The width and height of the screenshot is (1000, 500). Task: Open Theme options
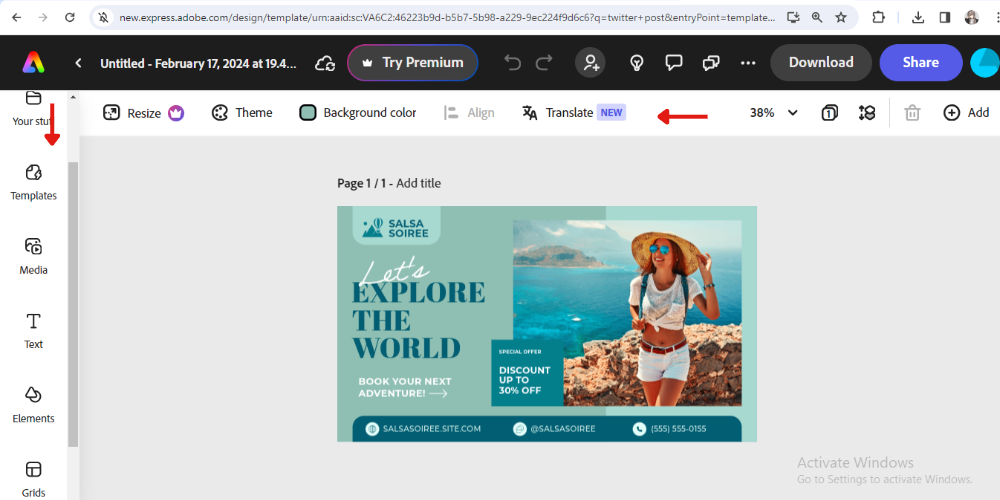pyautogui.click(x=242, y=113)
